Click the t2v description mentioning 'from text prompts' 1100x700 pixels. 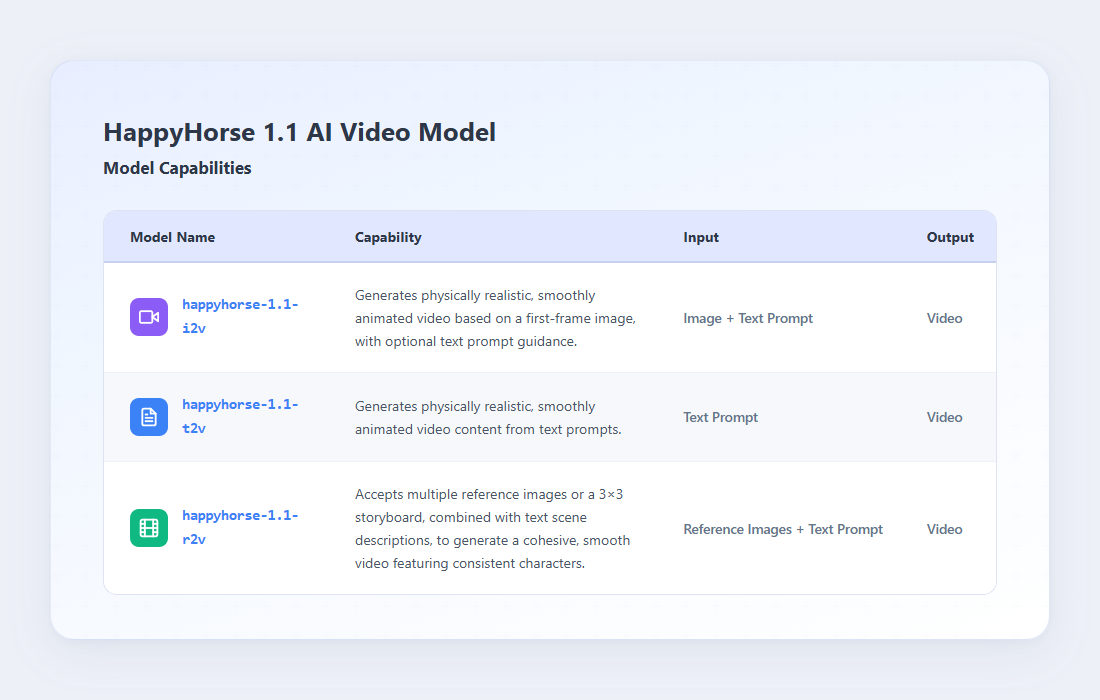pos(488,417)
